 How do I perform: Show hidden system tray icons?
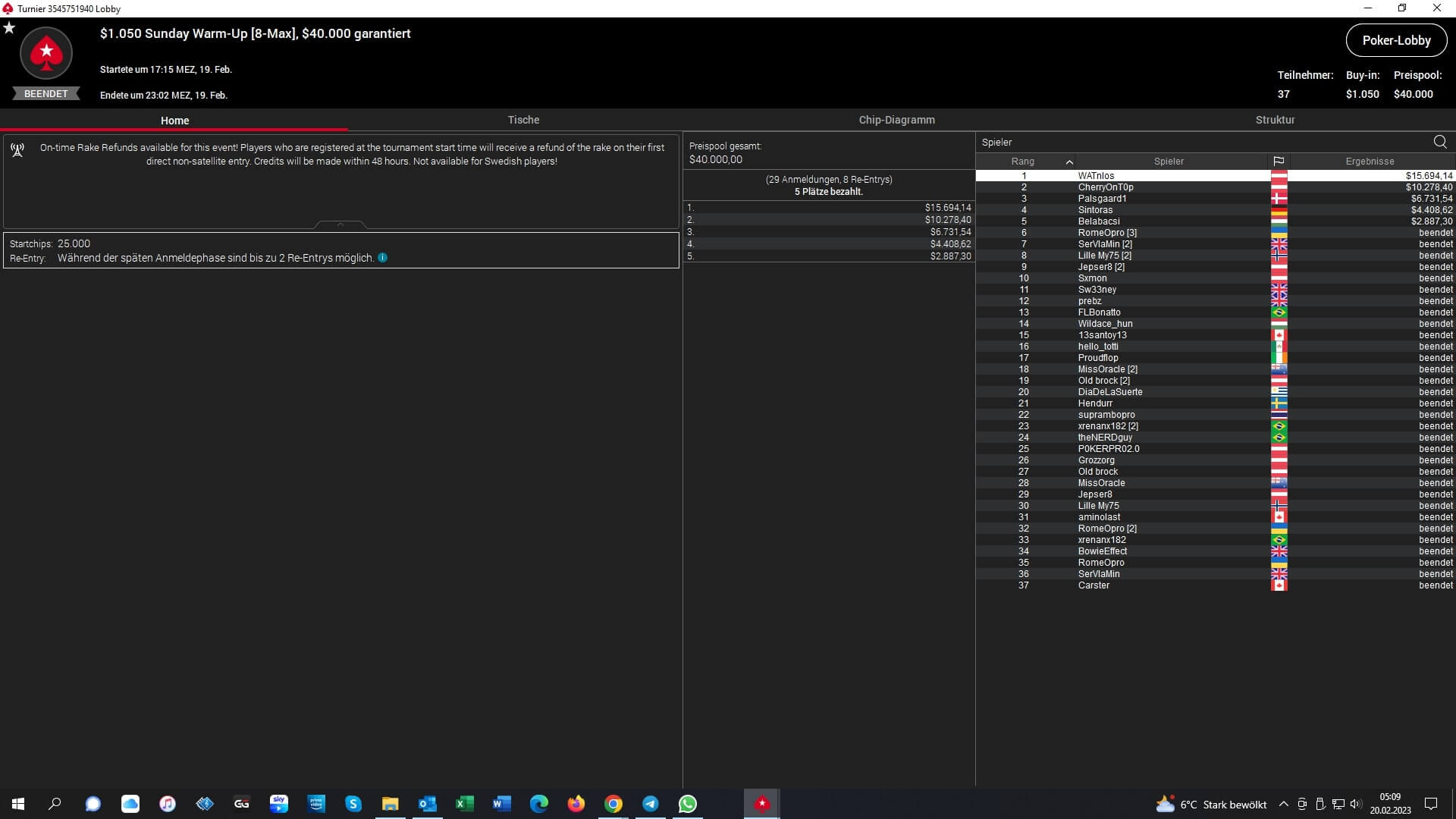(1283, 804)
